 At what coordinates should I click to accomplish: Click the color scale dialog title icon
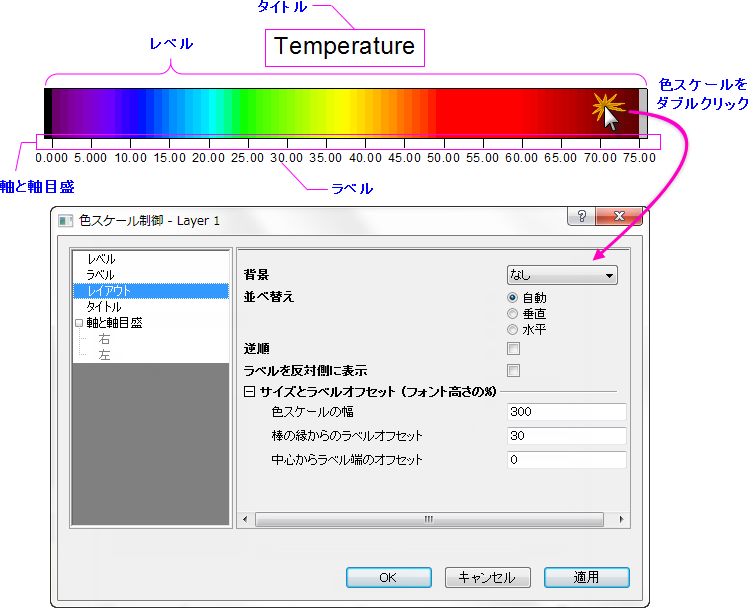point(65,221)
